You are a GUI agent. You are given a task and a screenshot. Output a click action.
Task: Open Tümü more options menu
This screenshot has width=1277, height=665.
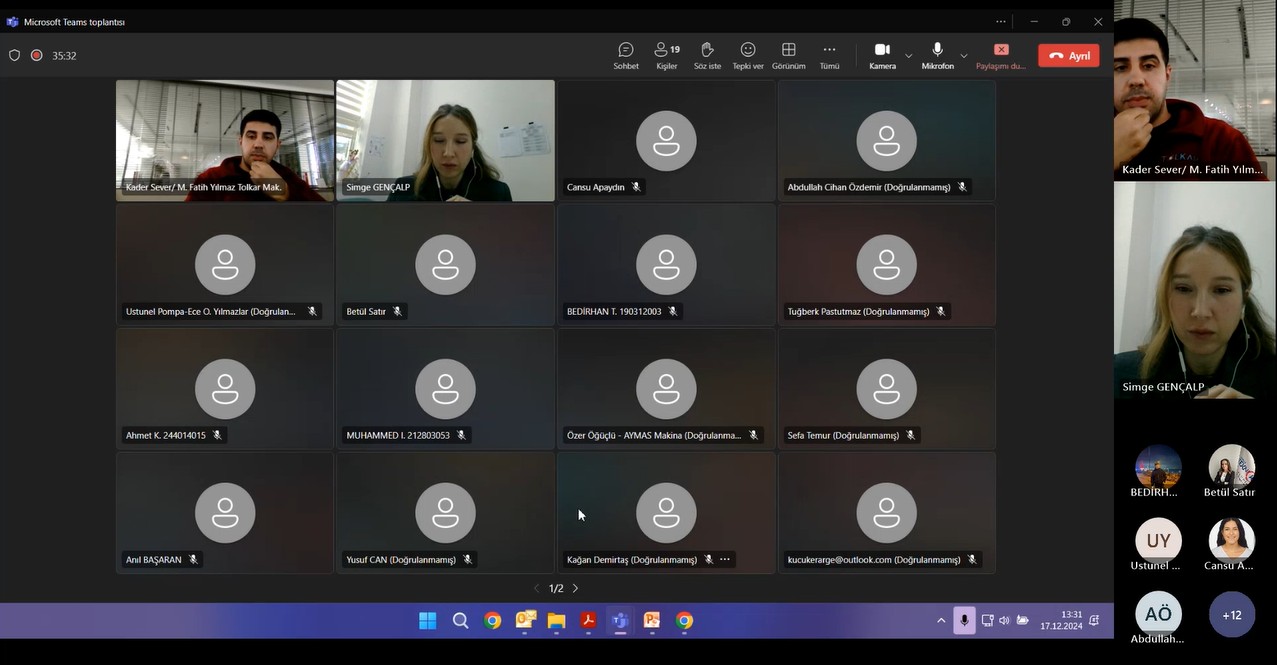[x=829, y=55]
